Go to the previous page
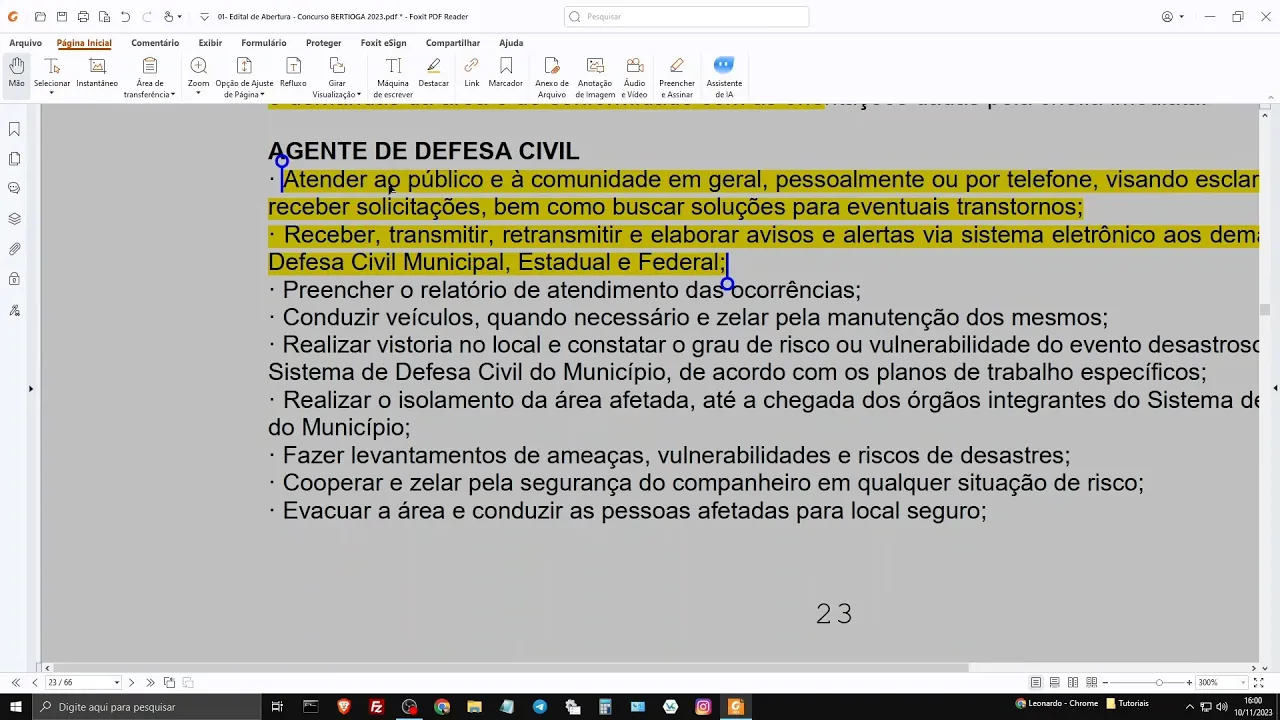The width and height of the screenshot is (1280, 720). (35, 682)
